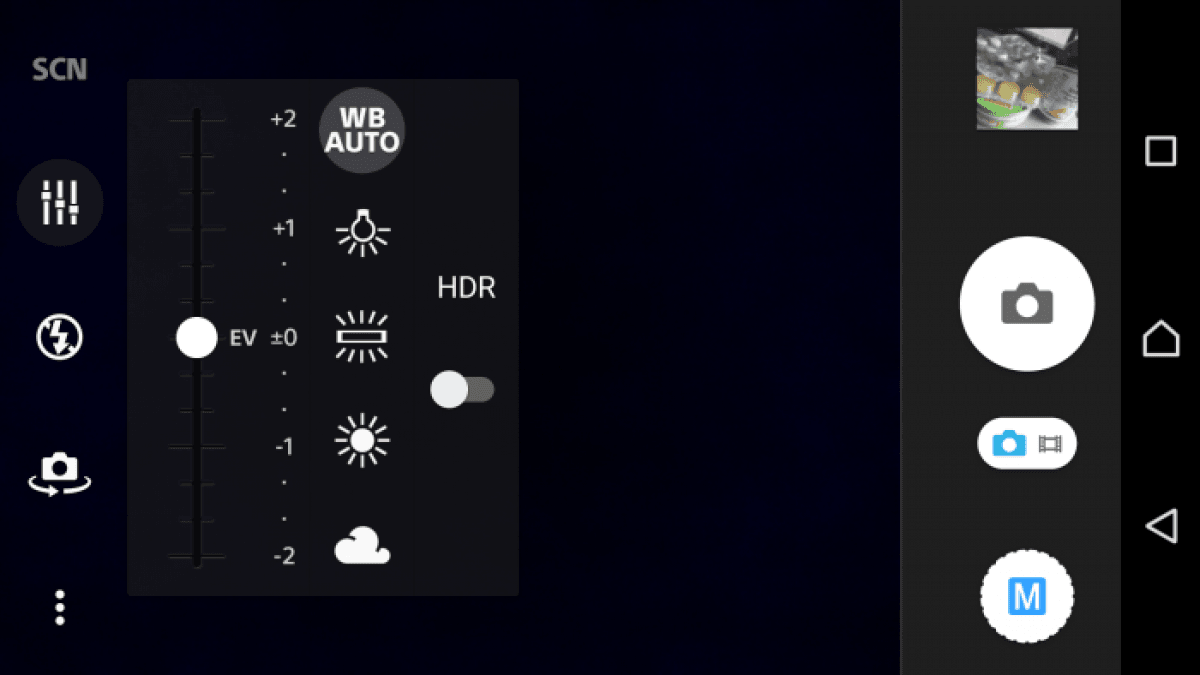Set exposure to +2 on EV scale
Screen dimensions: 1200x675
point(283,119)
